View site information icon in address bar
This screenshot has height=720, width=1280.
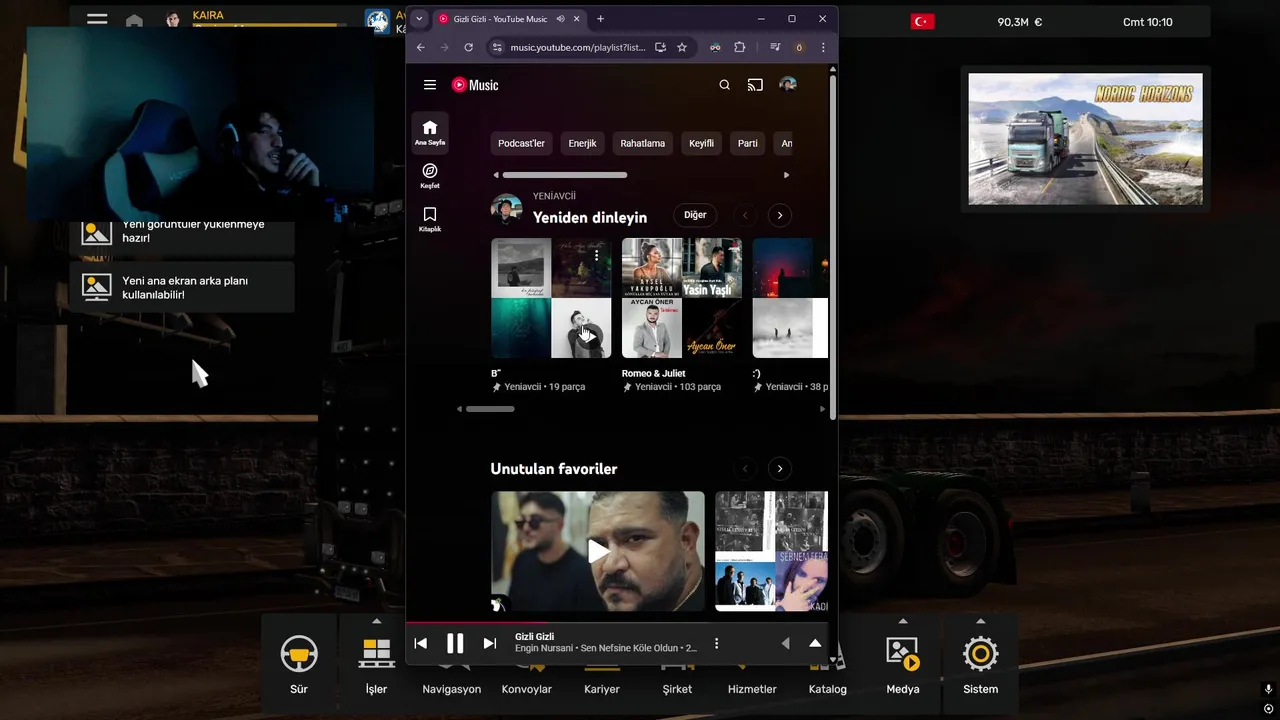click(x=497, y=47)
